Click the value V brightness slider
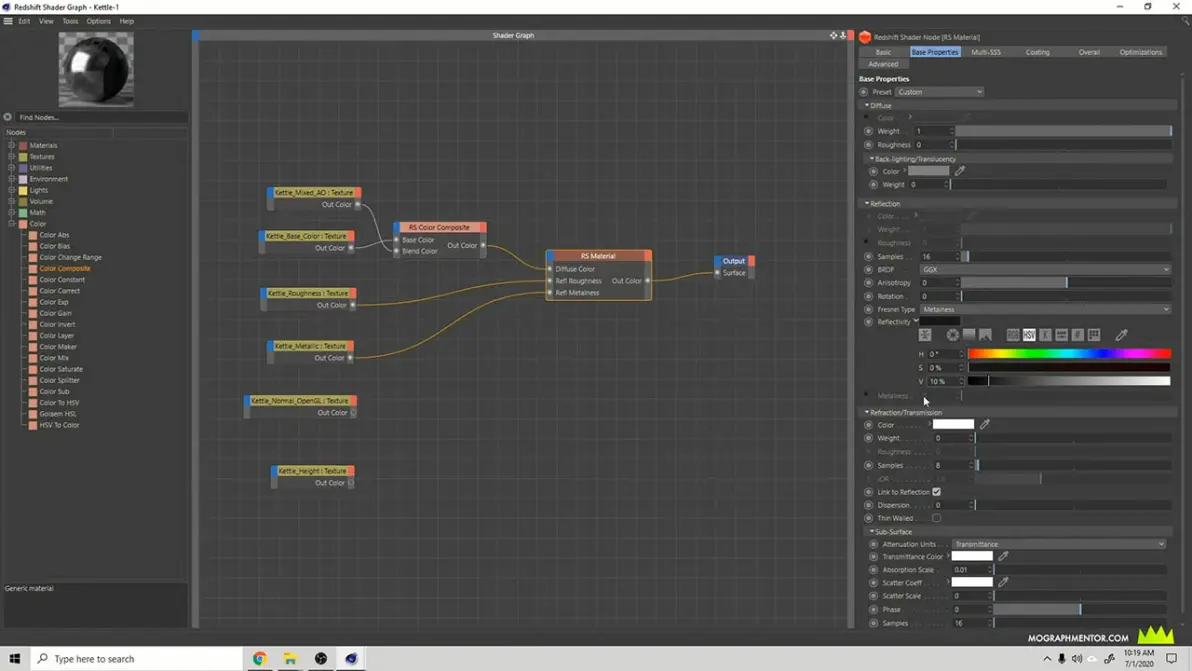 pos(1069,381)
